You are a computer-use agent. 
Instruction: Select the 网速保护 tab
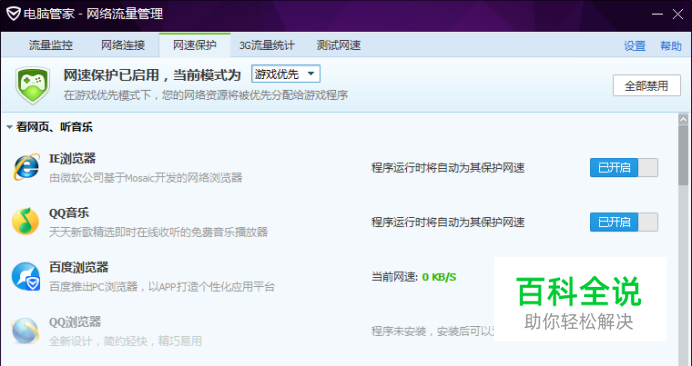click(195, 45)
